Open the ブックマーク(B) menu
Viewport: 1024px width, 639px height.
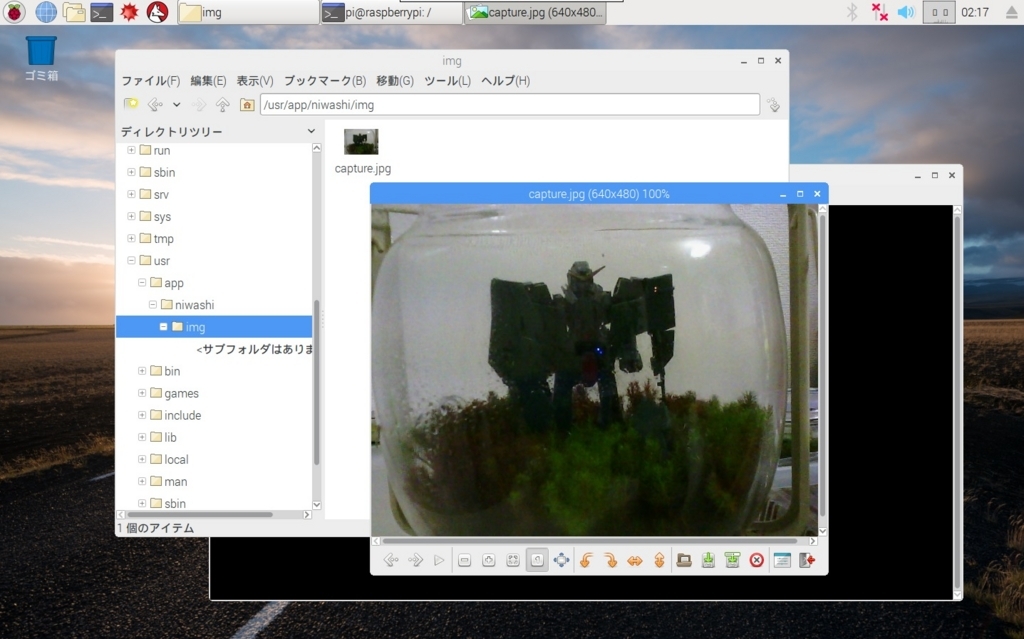325,81
